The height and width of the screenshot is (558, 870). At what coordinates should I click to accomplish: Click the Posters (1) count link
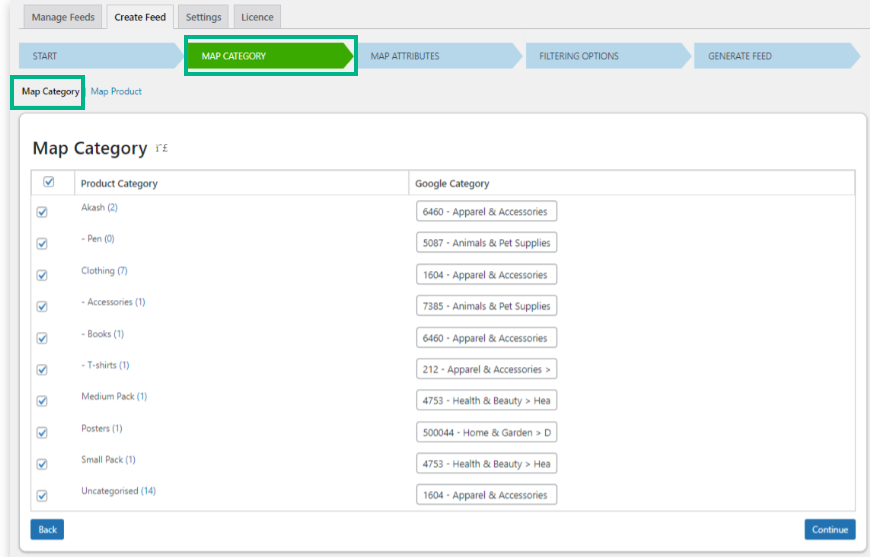click(117, 428)
